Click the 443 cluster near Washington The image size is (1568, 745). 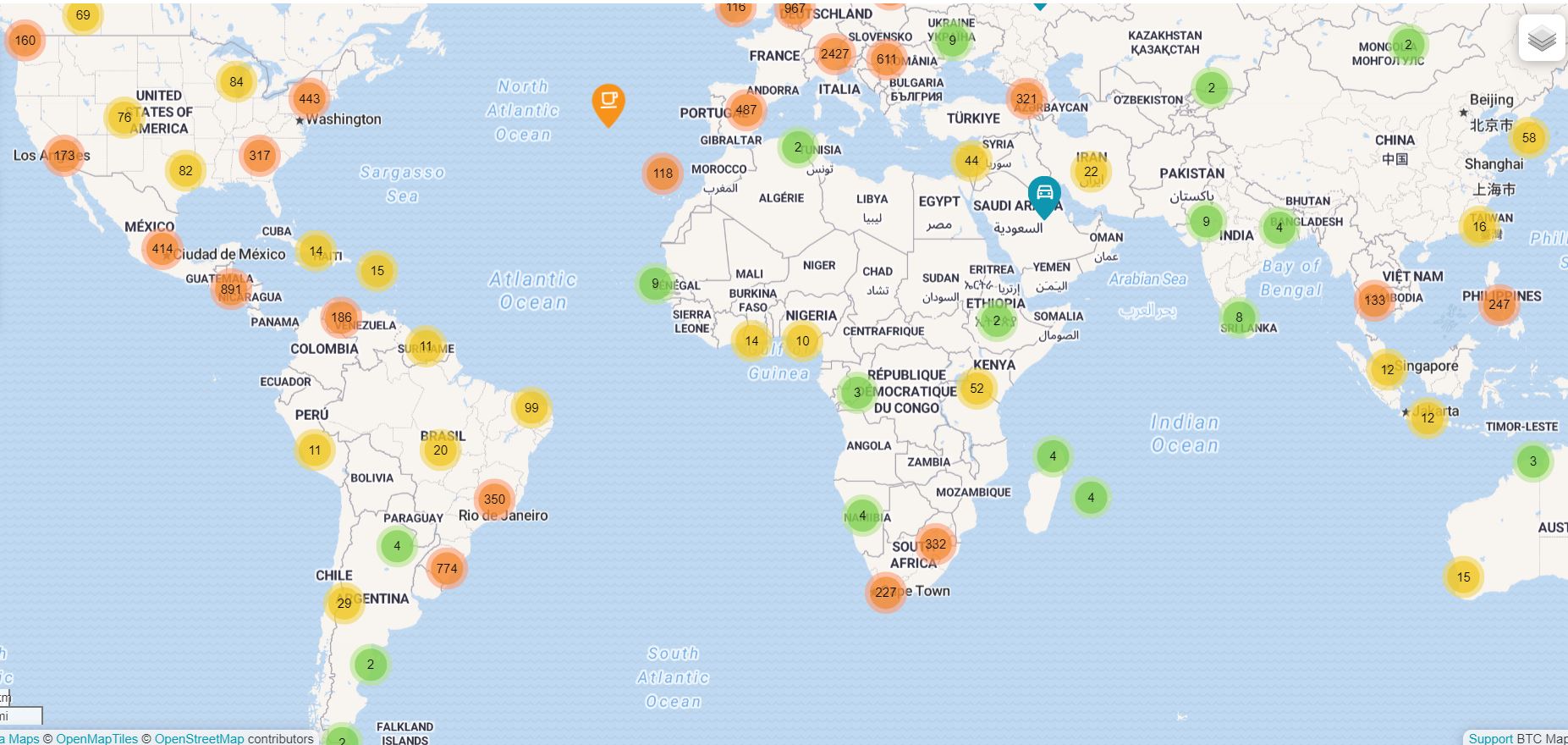[309, 98]
